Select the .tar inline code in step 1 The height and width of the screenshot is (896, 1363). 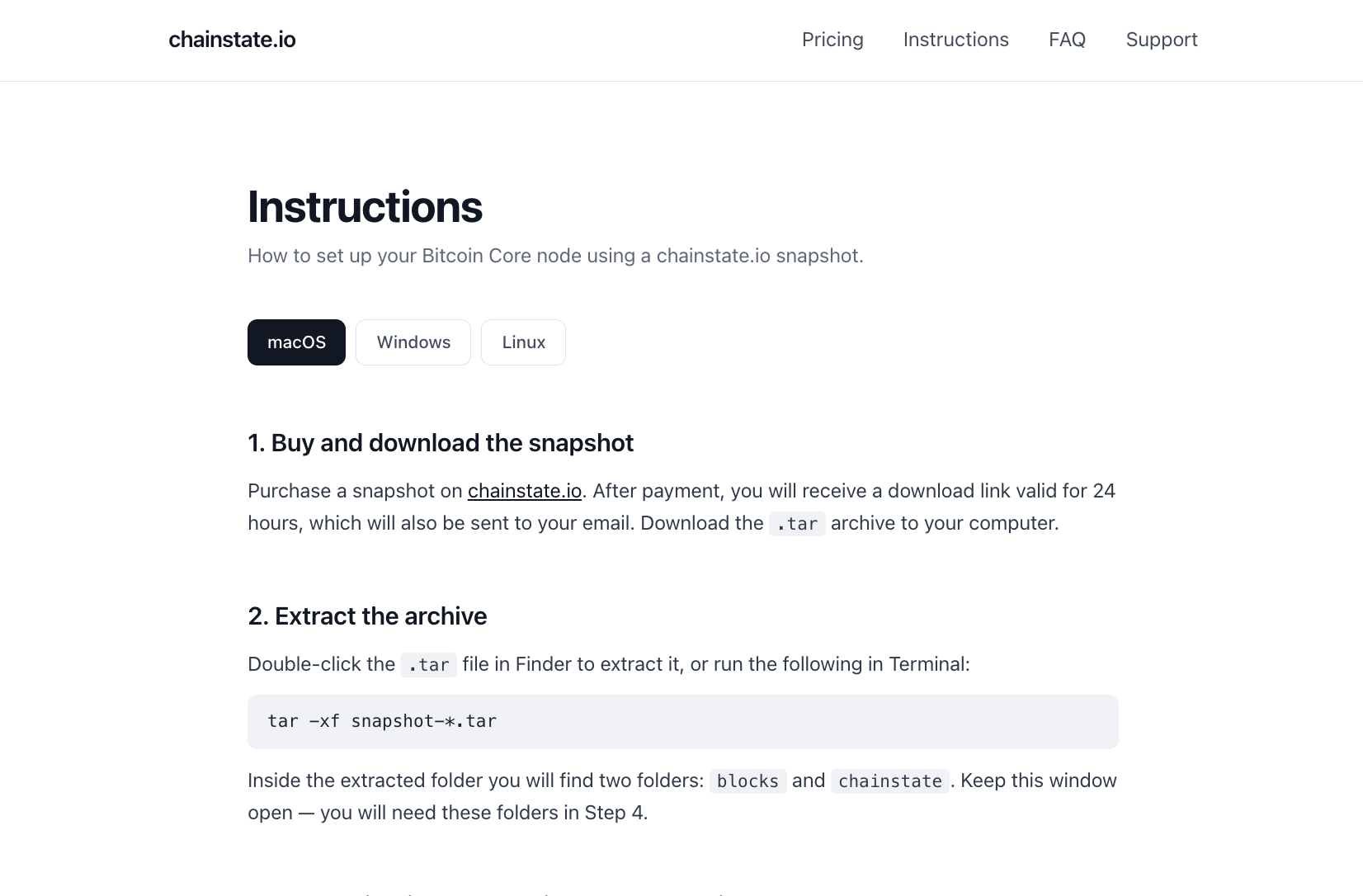click(x=797, y=523)
